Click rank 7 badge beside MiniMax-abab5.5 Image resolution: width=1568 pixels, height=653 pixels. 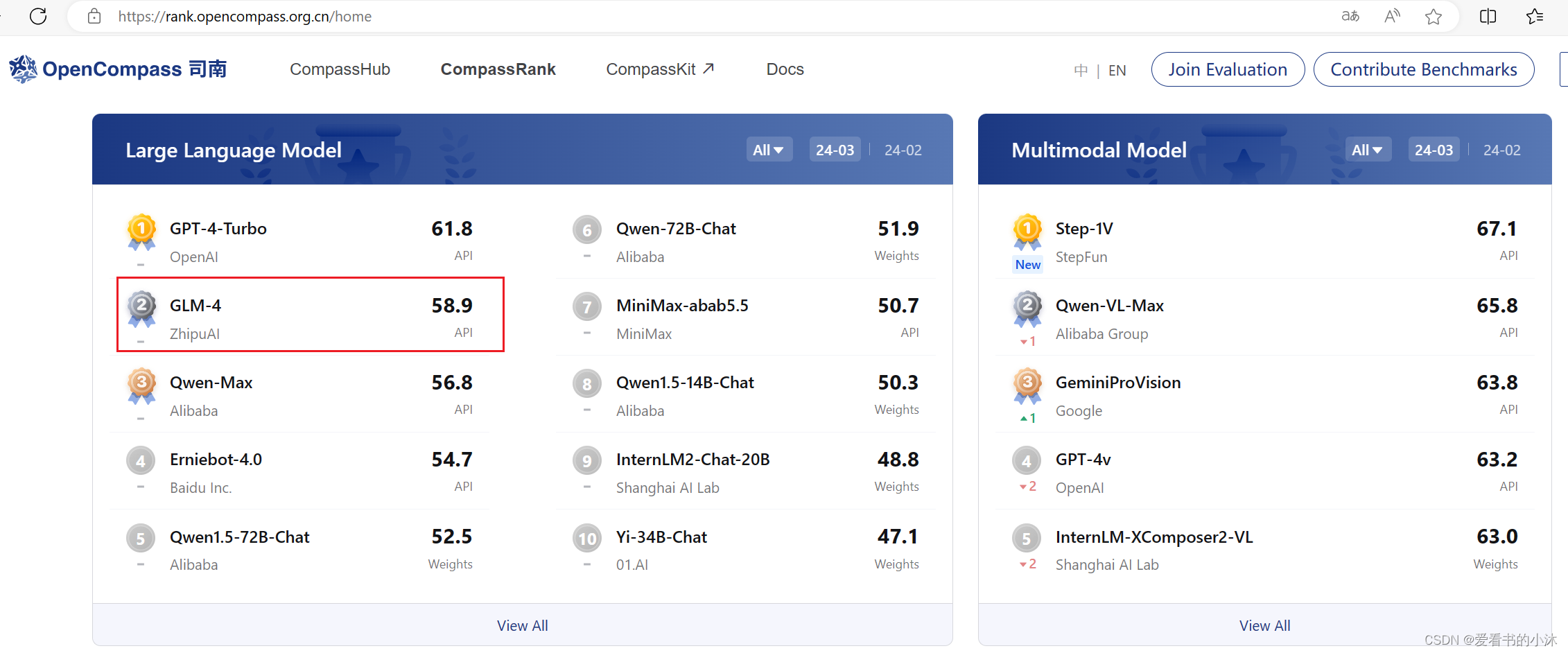coord(587,307)
